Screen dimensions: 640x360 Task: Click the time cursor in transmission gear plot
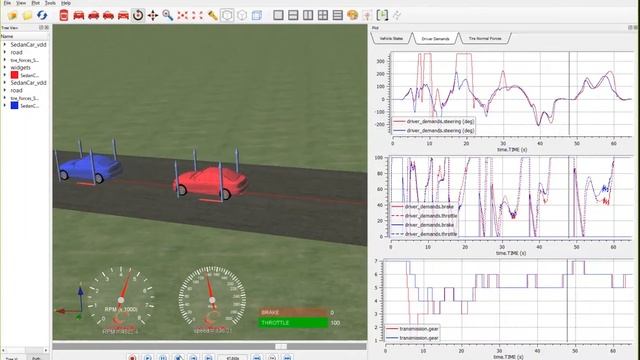(567, 301)
